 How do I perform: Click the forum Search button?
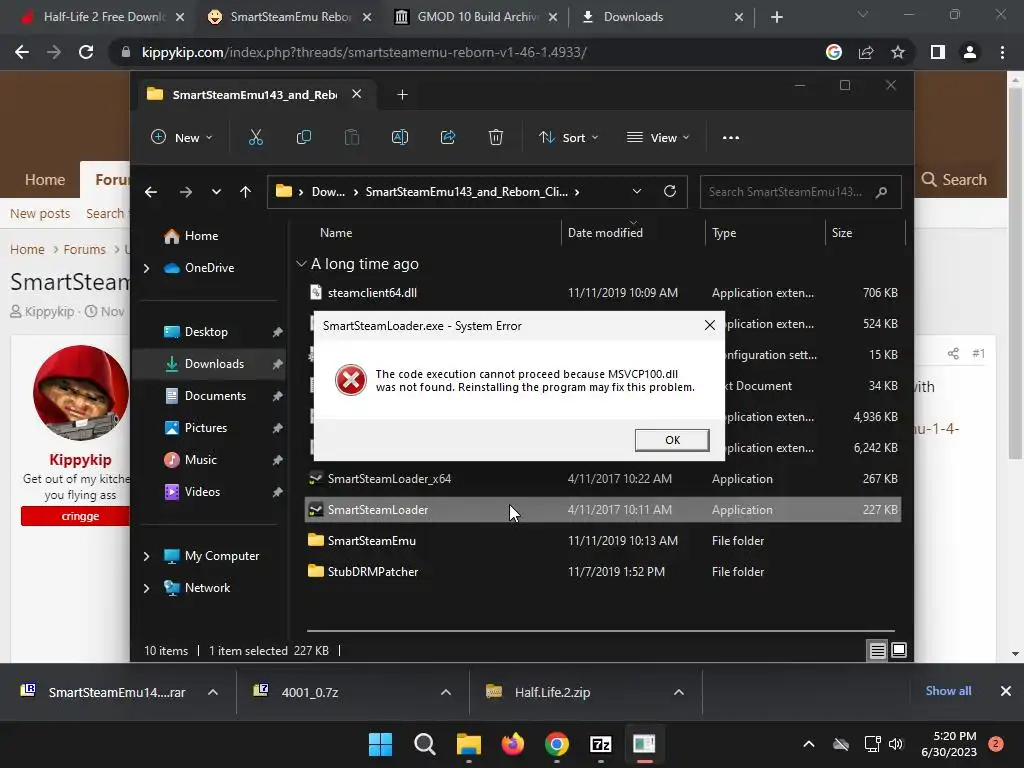coord(954,180)
